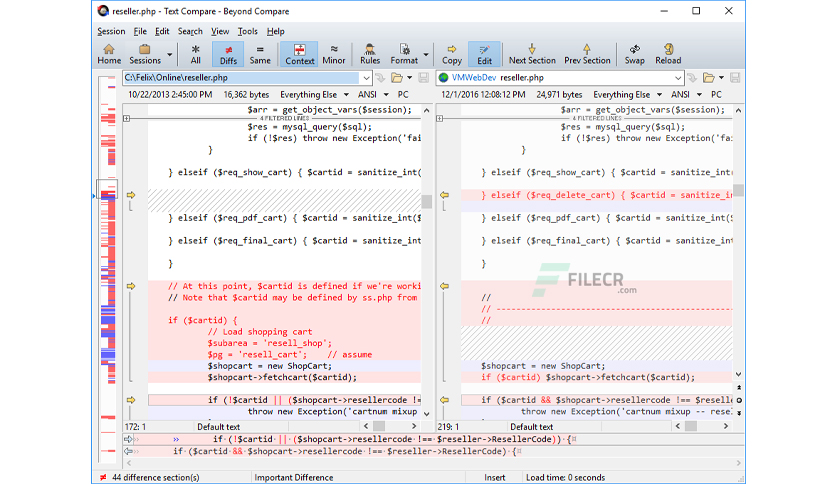Open the Session menu

111,31
